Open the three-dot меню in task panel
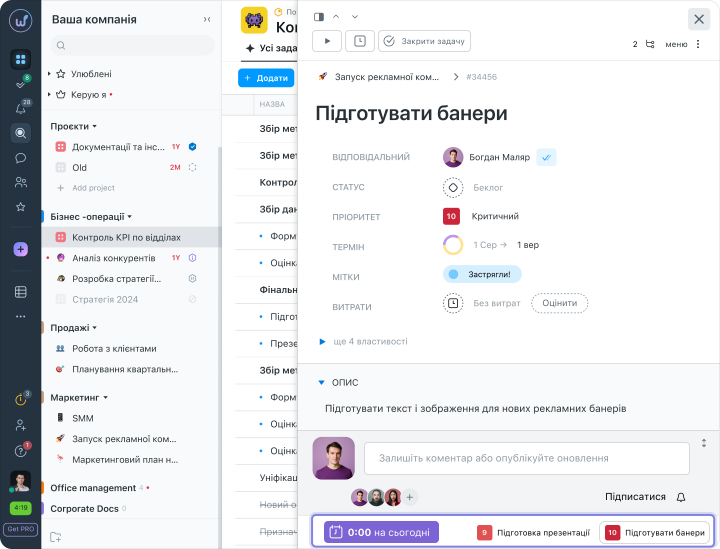The image size is (720, 549). (697, 44)
